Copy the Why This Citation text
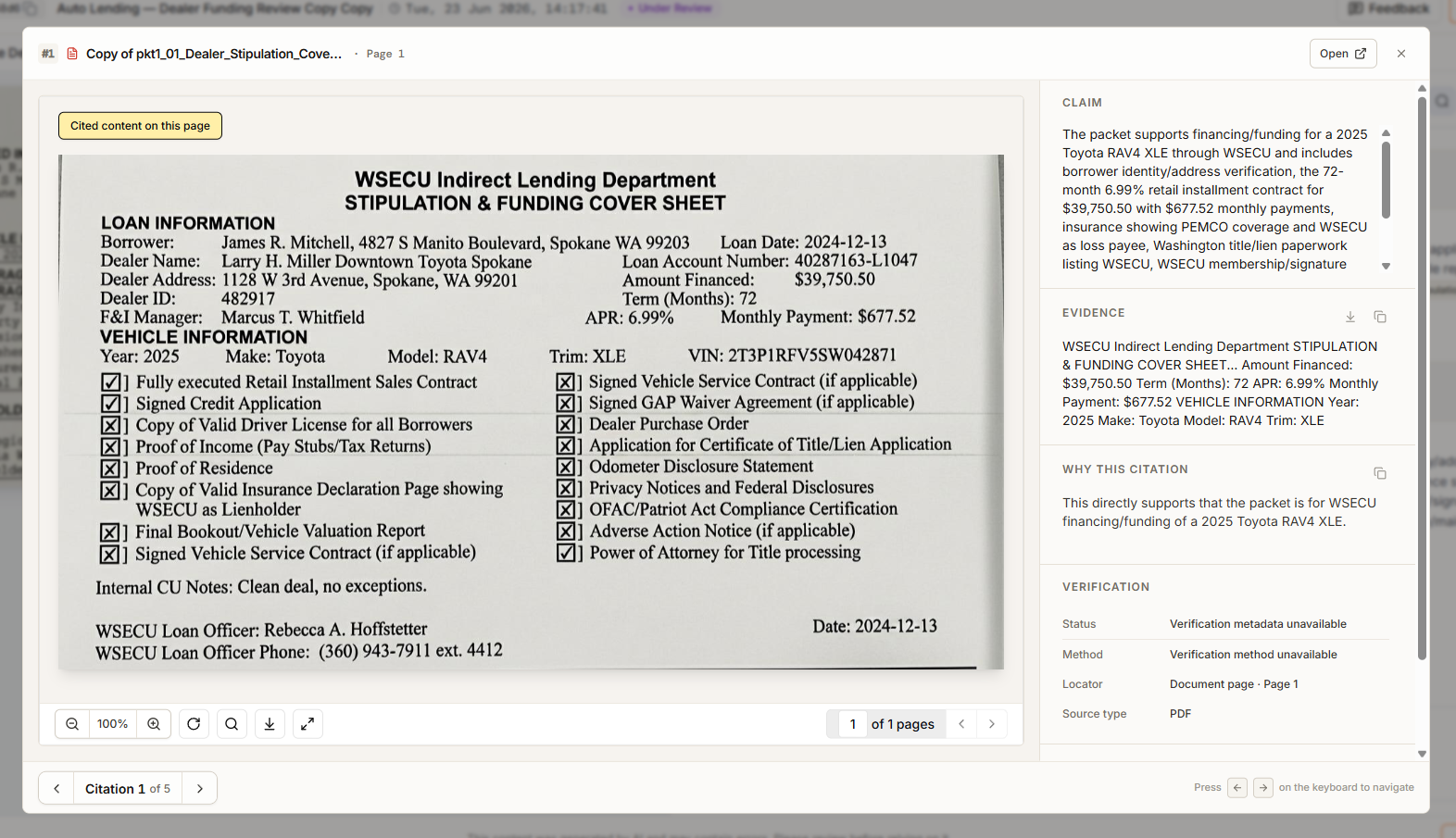Viewport: 1456px width, 838px height. 1380,473
